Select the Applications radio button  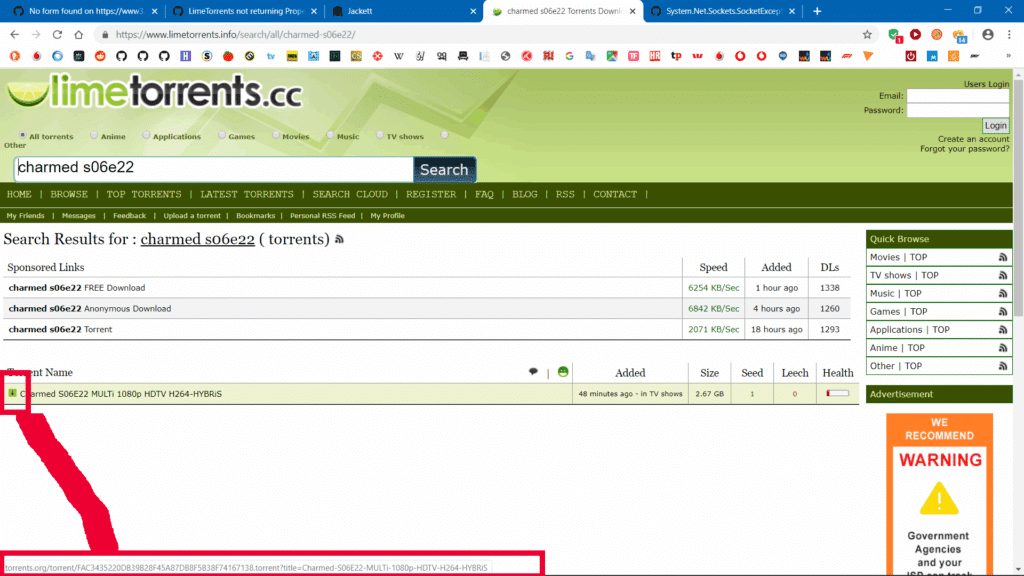pos(146,135)
